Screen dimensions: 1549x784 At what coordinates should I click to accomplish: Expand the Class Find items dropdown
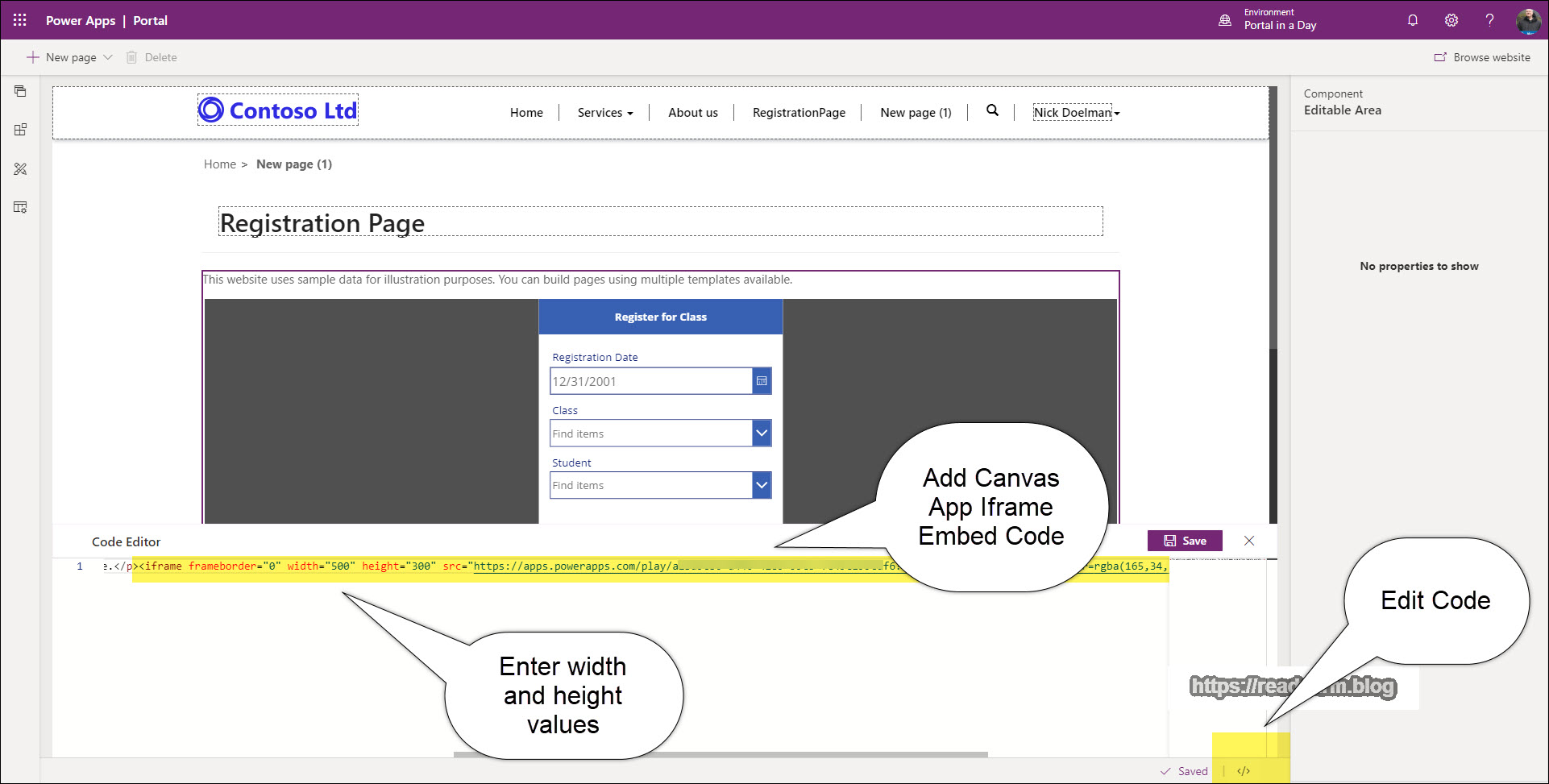pyautogui.click(x=761, y=433)
